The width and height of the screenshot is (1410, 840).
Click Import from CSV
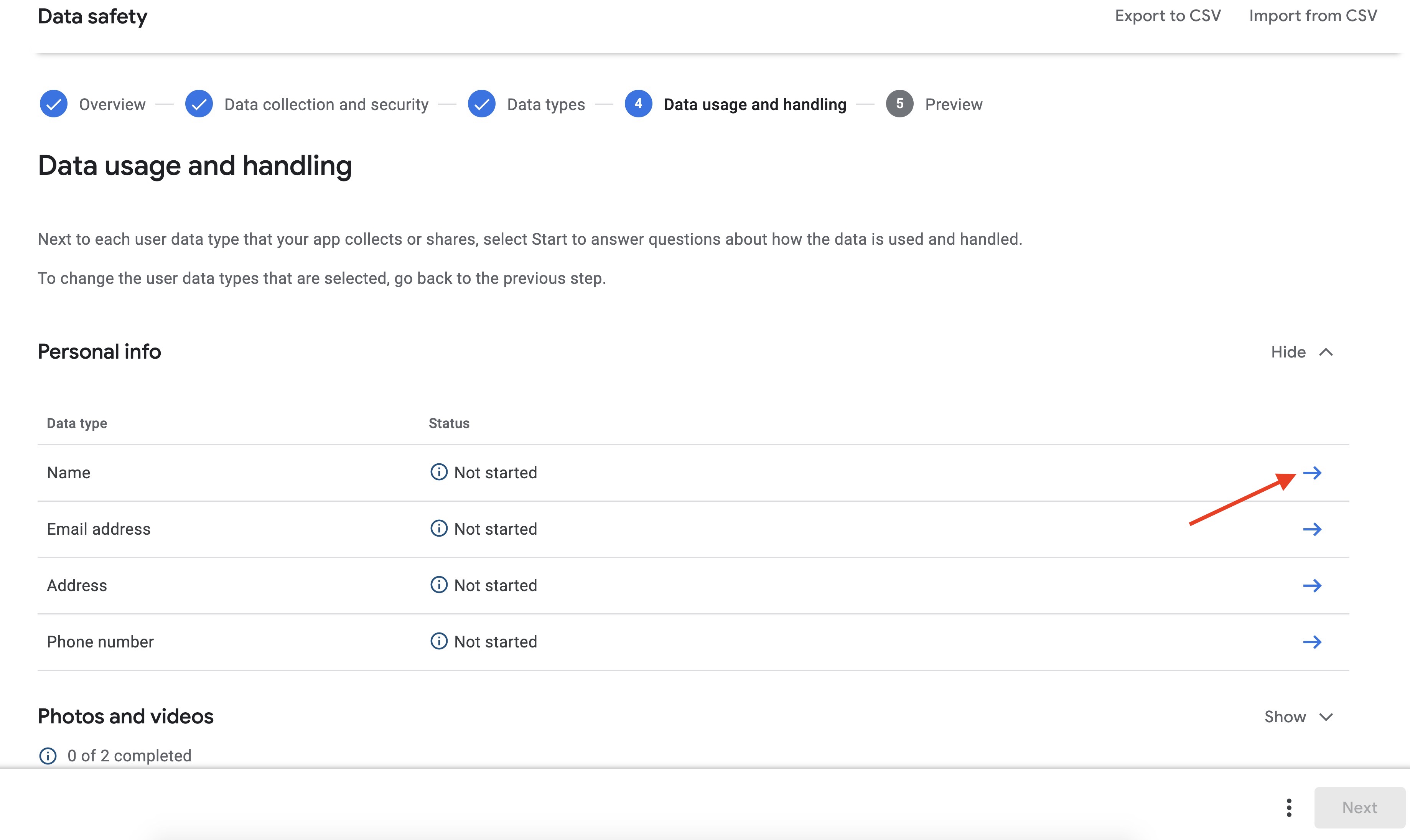pos(1313,16)
